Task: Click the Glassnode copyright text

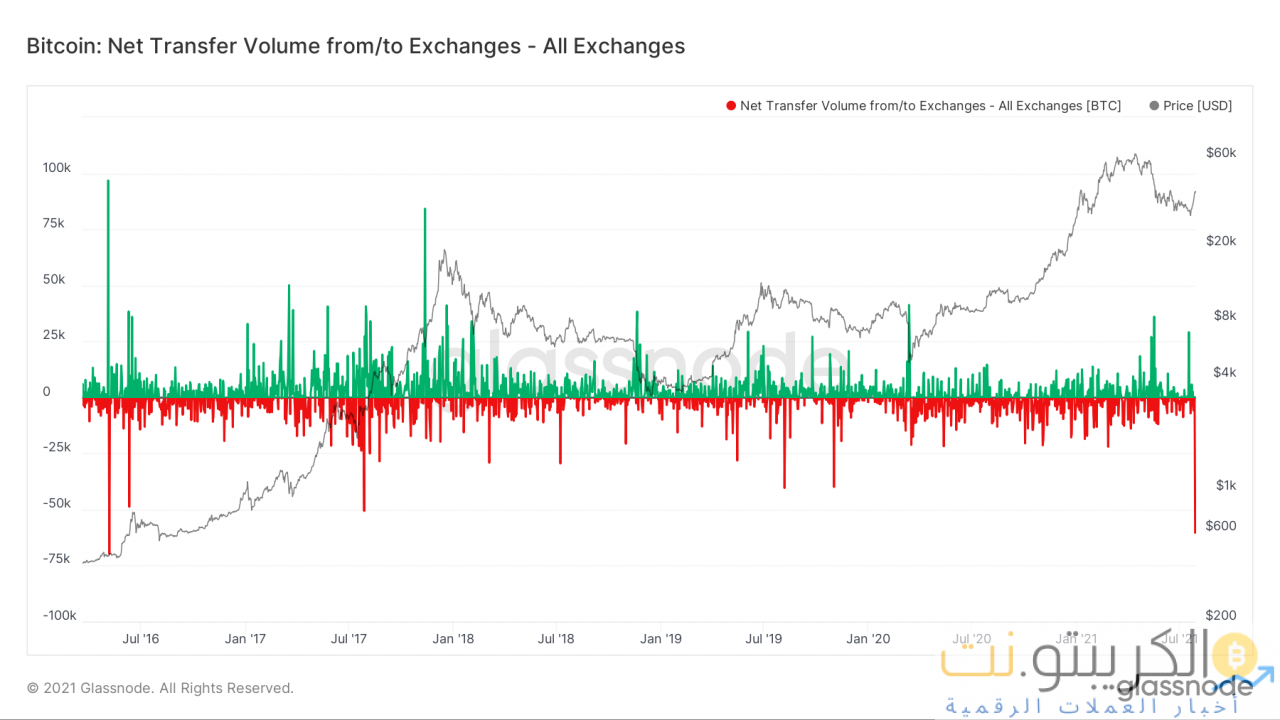Action: (x=160, y=688)
